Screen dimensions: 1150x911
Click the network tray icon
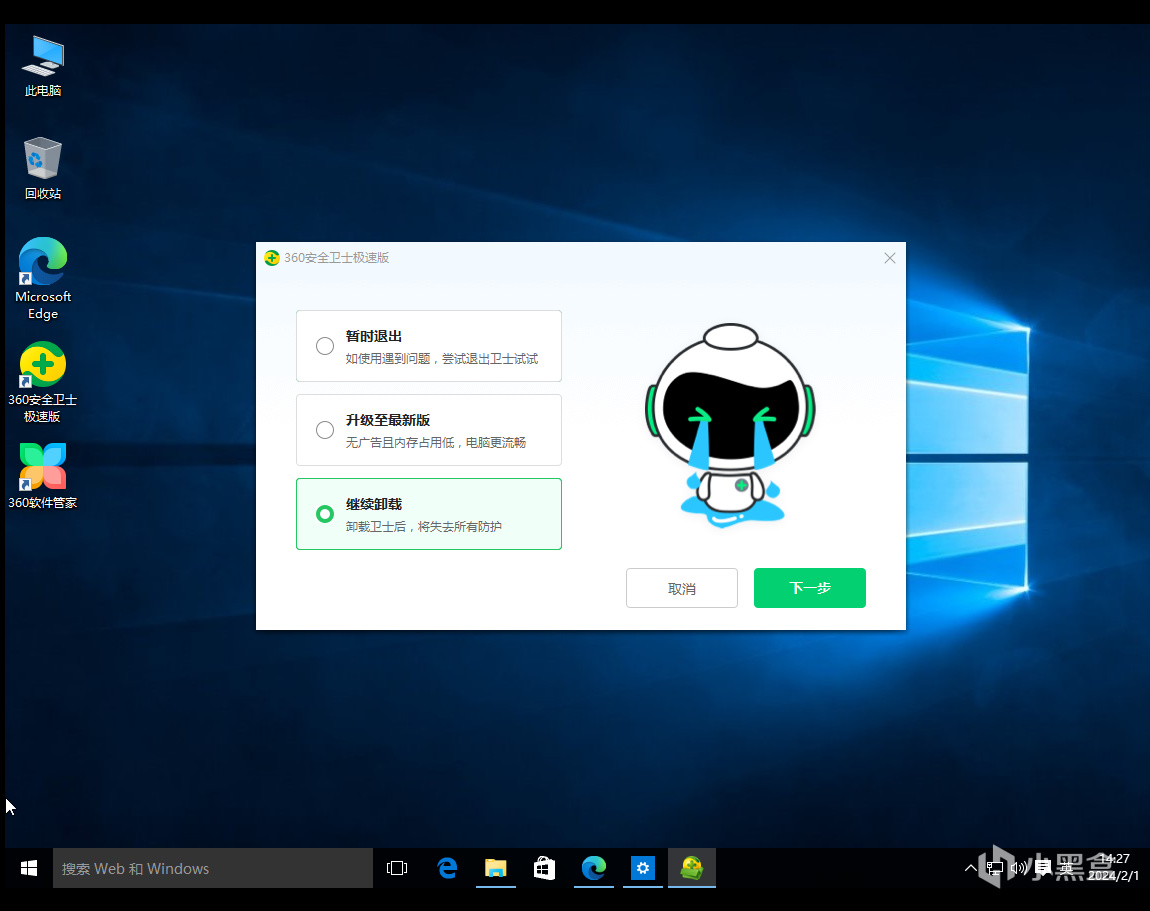995,868
